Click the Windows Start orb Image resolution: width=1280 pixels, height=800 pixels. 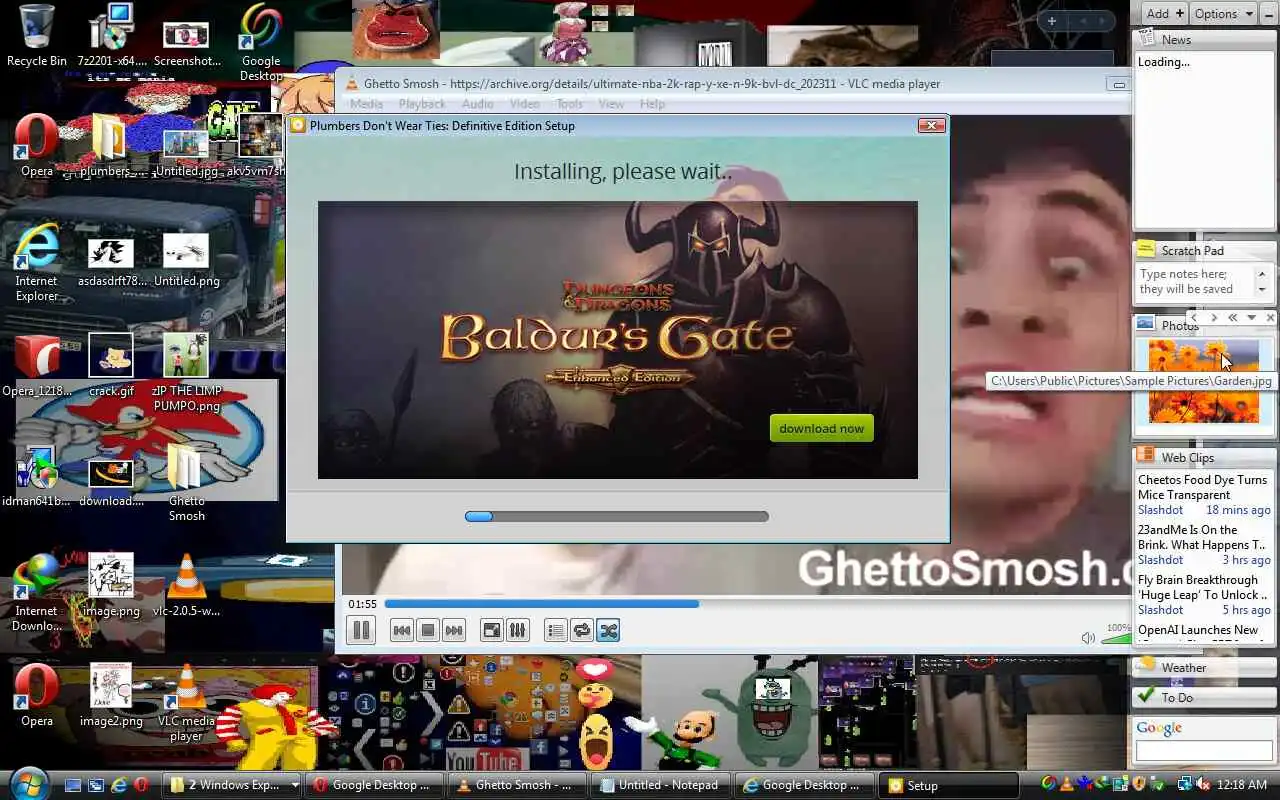[x=30, y=782]
